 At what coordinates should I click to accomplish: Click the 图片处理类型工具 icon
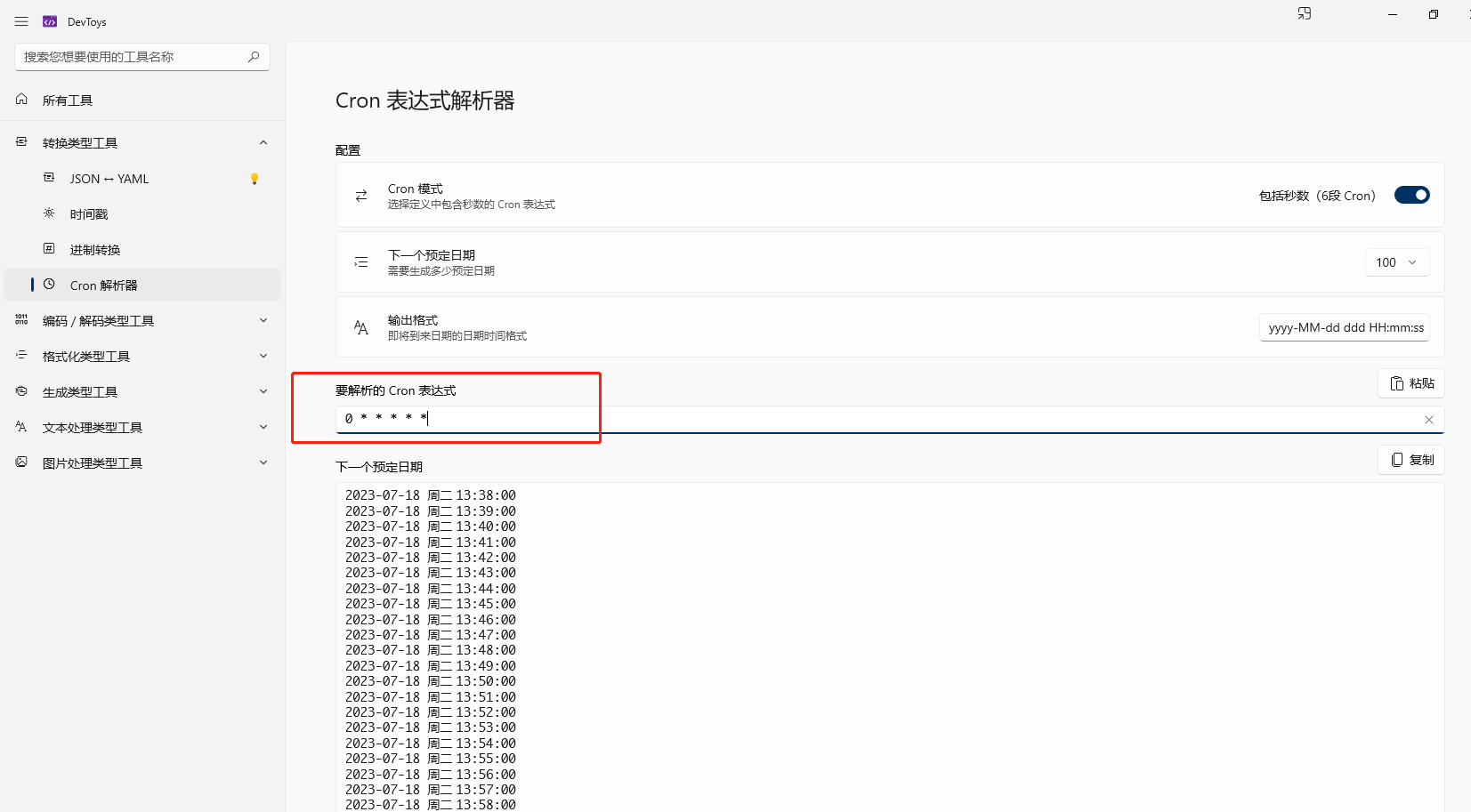click(x=21, y=462)
